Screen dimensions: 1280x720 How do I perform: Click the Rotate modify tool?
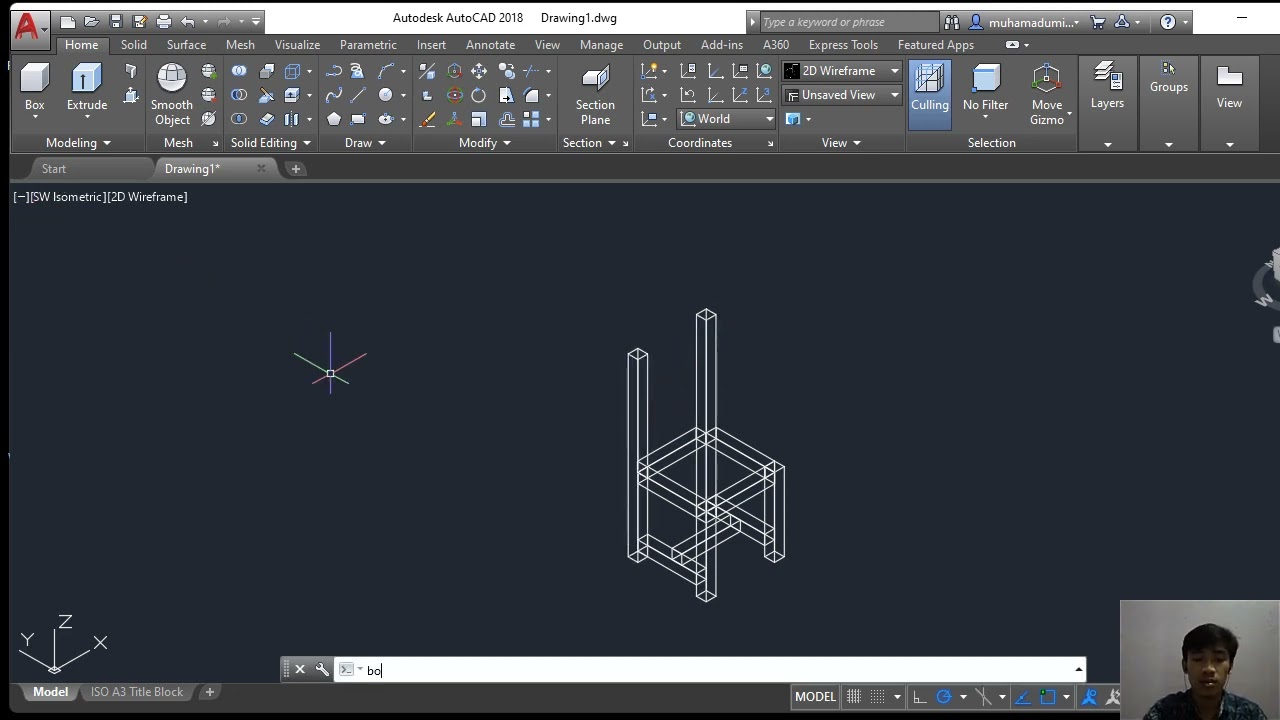[479, 95]
